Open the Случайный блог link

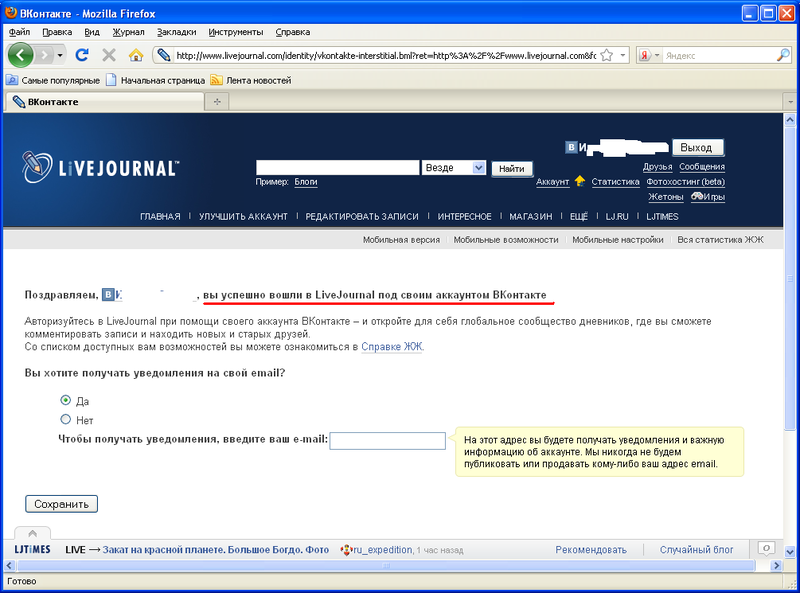(x=696, y=550)
